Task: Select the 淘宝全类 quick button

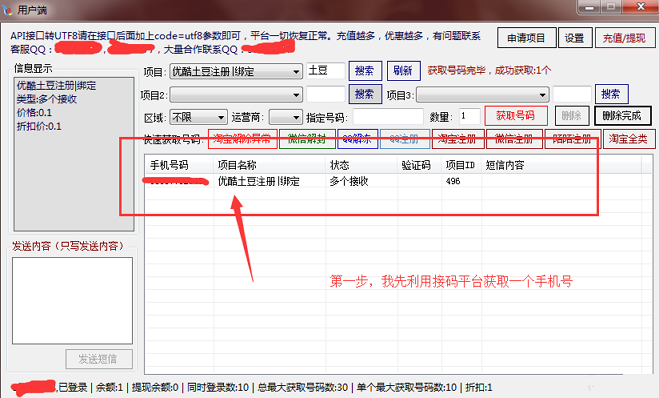Action: pos(629,139)
